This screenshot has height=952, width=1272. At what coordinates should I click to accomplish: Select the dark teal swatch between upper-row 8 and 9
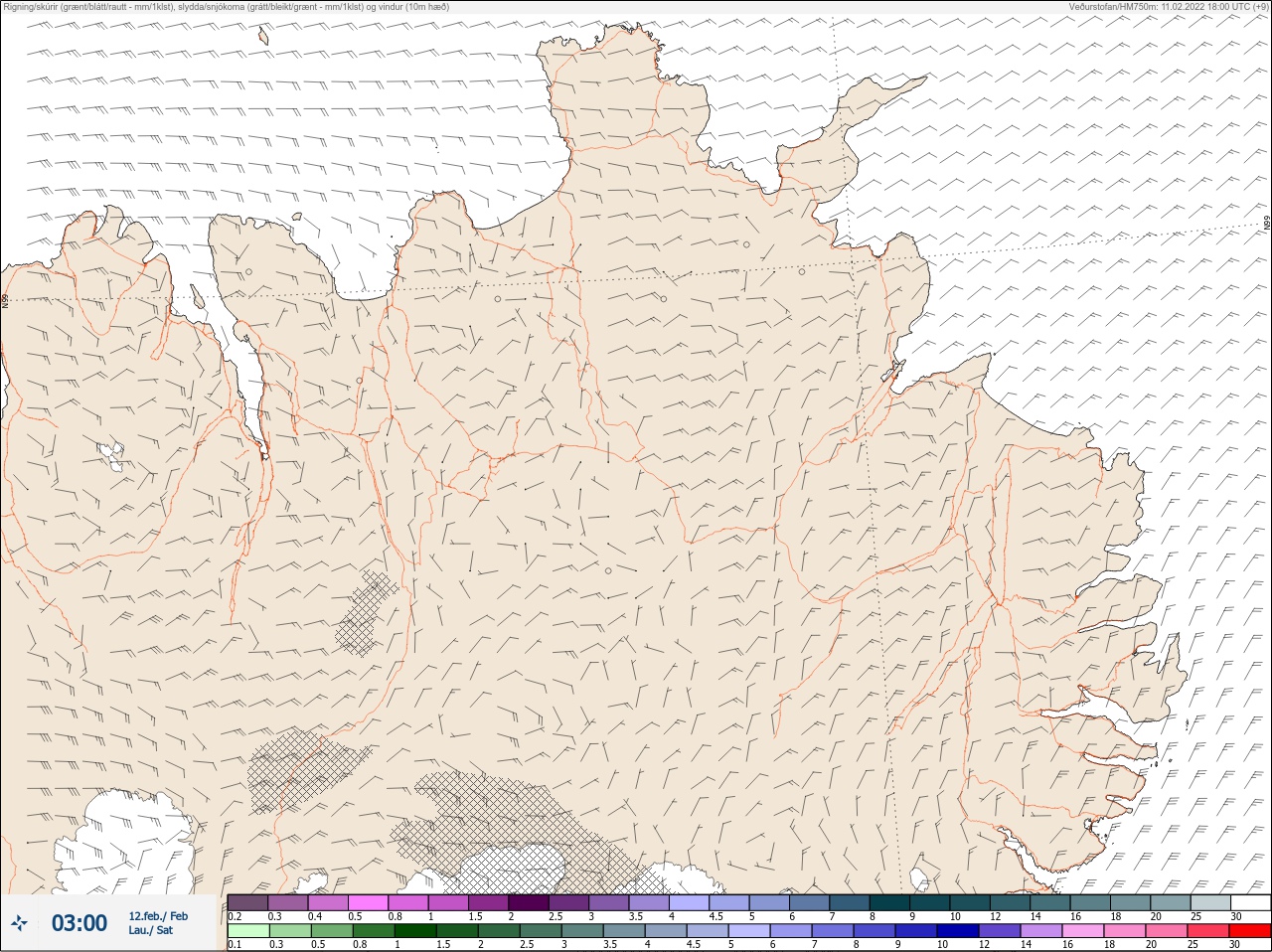click(x=889, y=902)
